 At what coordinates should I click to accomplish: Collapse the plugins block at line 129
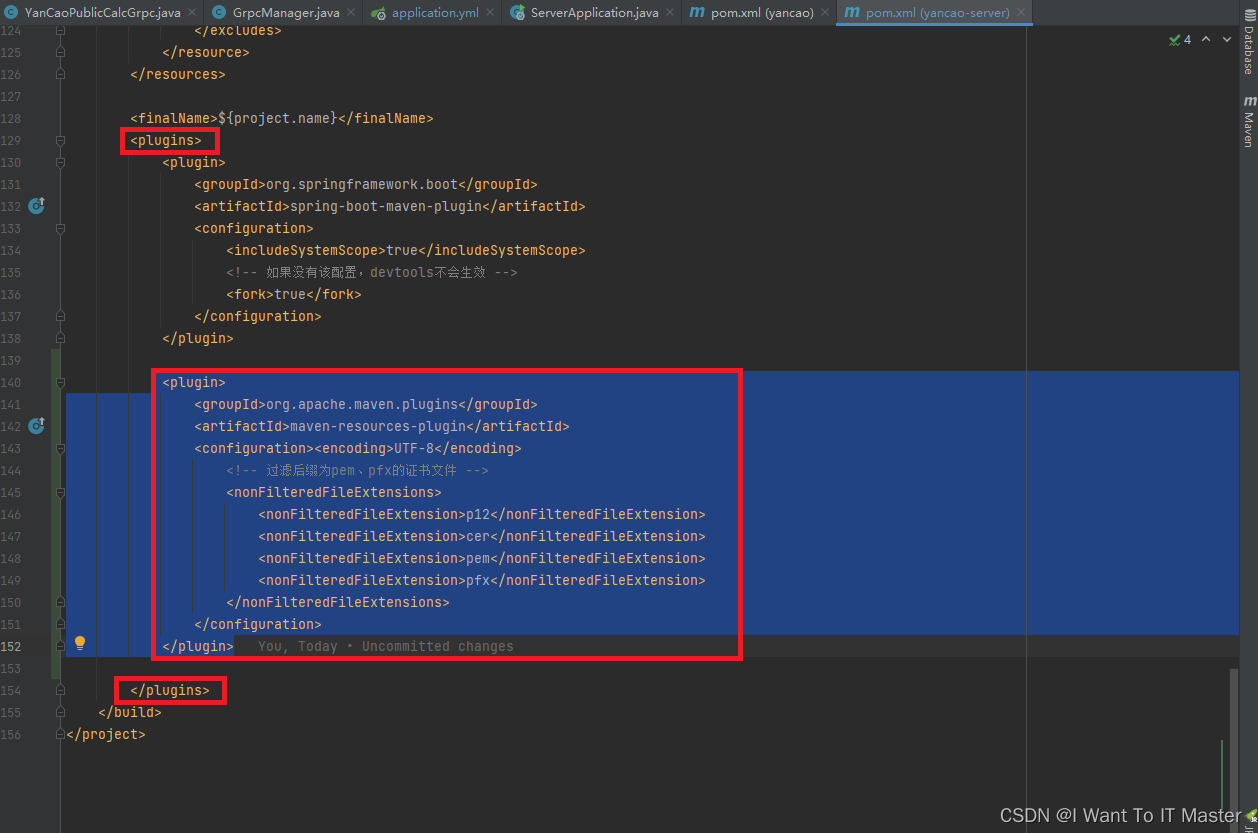coord(60,140)
